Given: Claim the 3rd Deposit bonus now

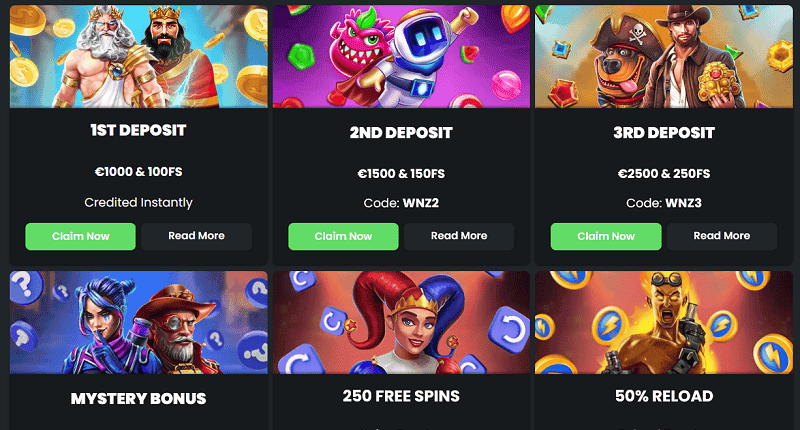Looking at the screenshot, I should point(606,236).
